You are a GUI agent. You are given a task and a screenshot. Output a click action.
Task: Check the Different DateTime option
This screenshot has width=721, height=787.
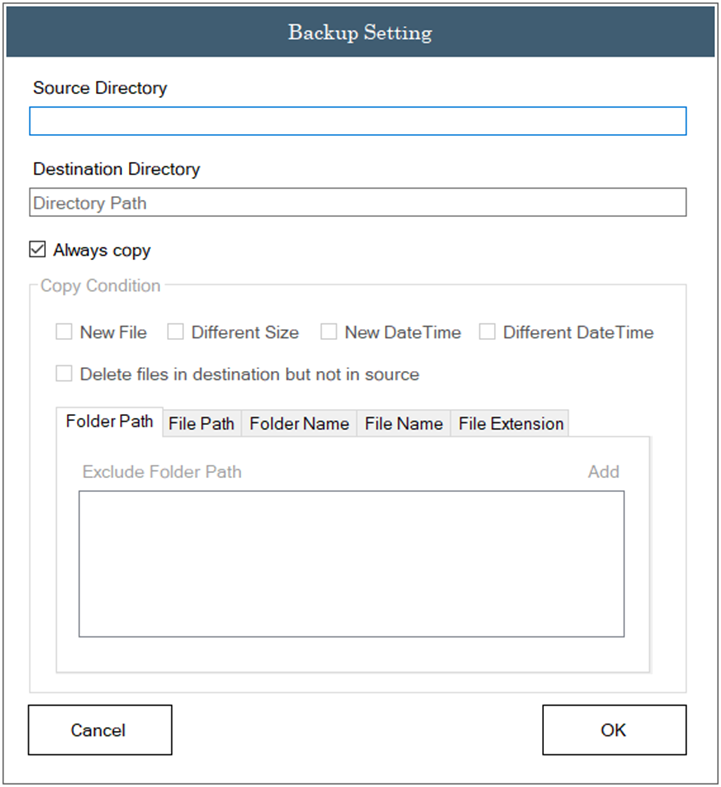point(487,332)
